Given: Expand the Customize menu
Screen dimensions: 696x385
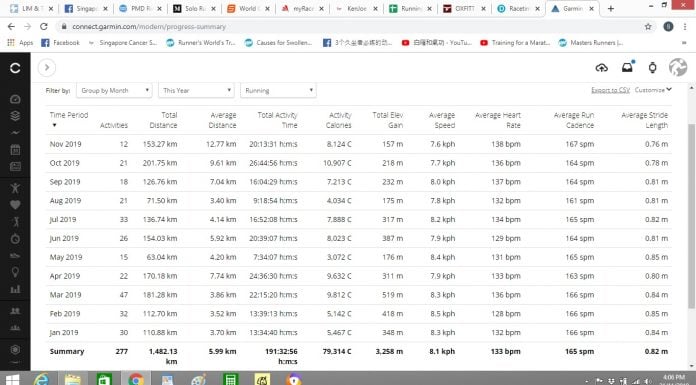Looking at the screenshot, I should pos(653,90).
